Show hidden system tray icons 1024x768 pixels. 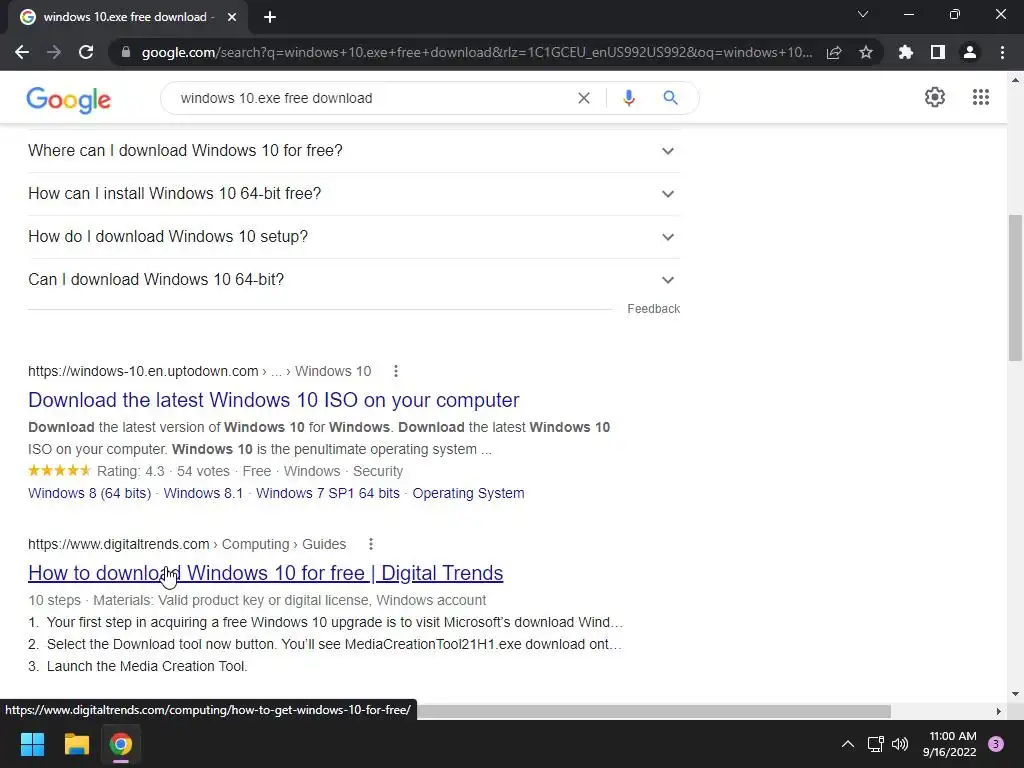[x=848, y=744]
